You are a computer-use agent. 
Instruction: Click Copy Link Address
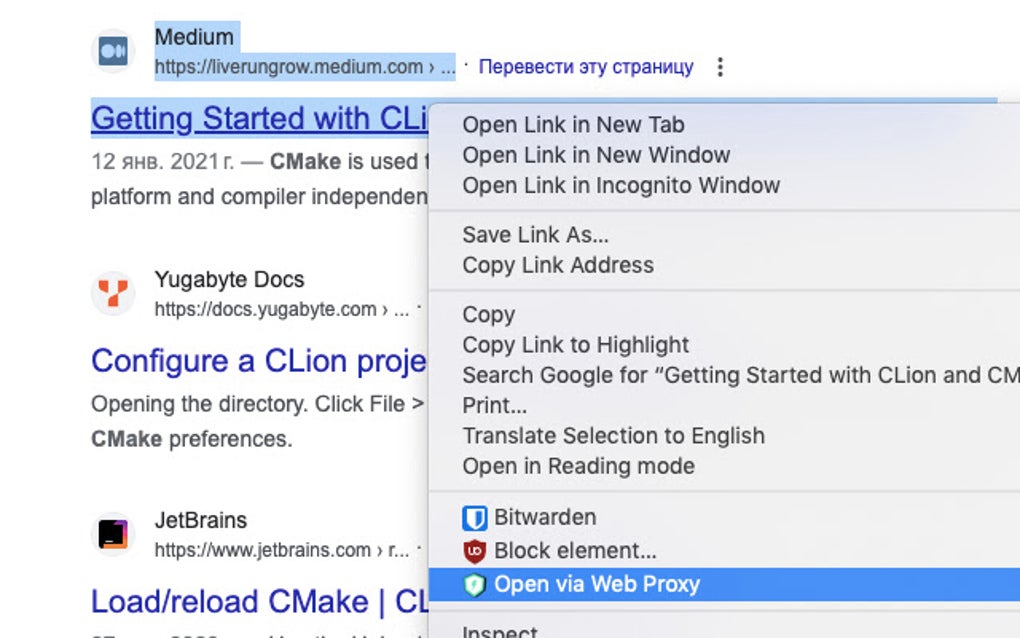click(558, 265)
